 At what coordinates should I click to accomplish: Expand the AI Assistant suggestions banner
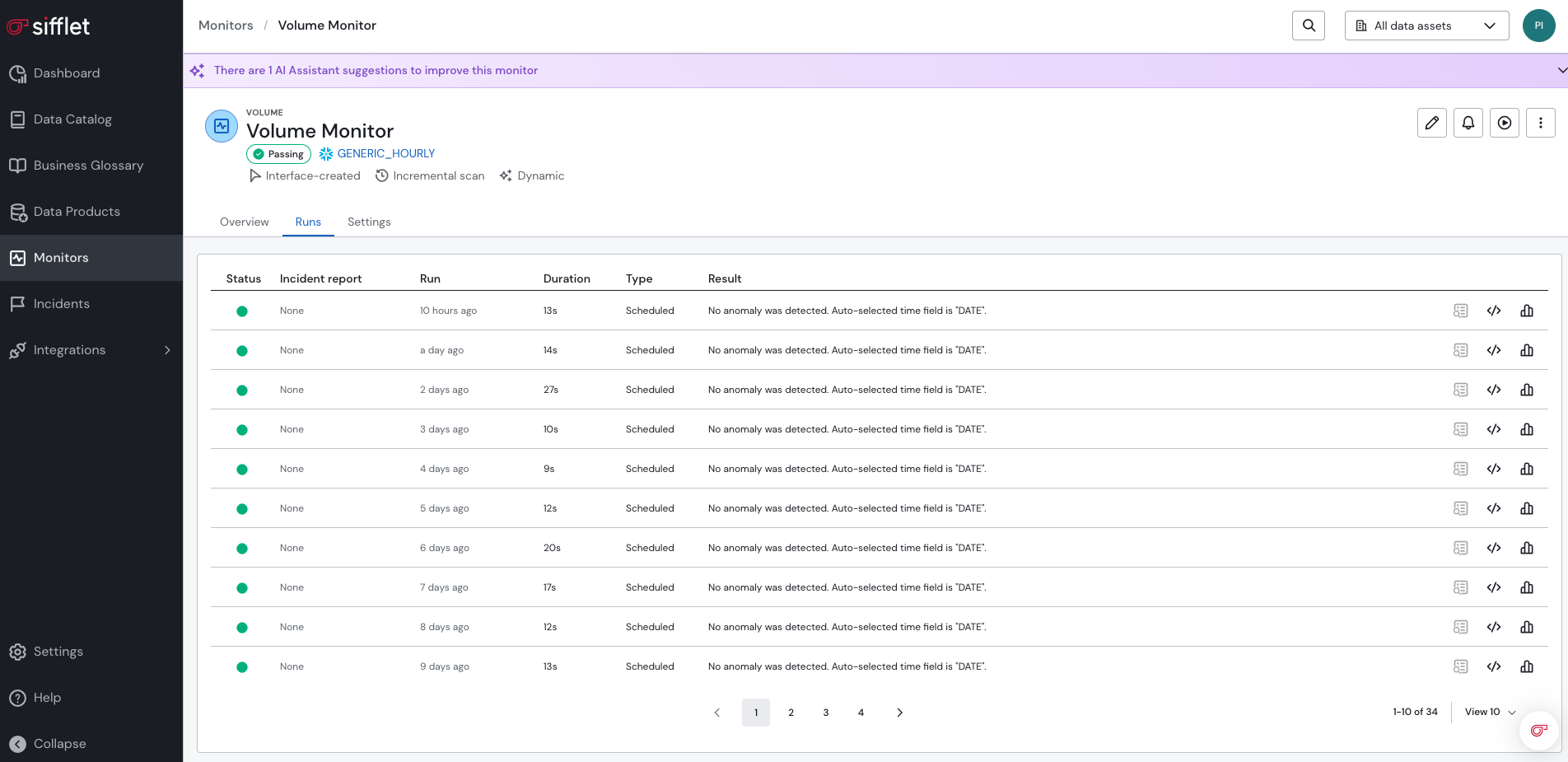[x=1561, y=71]
